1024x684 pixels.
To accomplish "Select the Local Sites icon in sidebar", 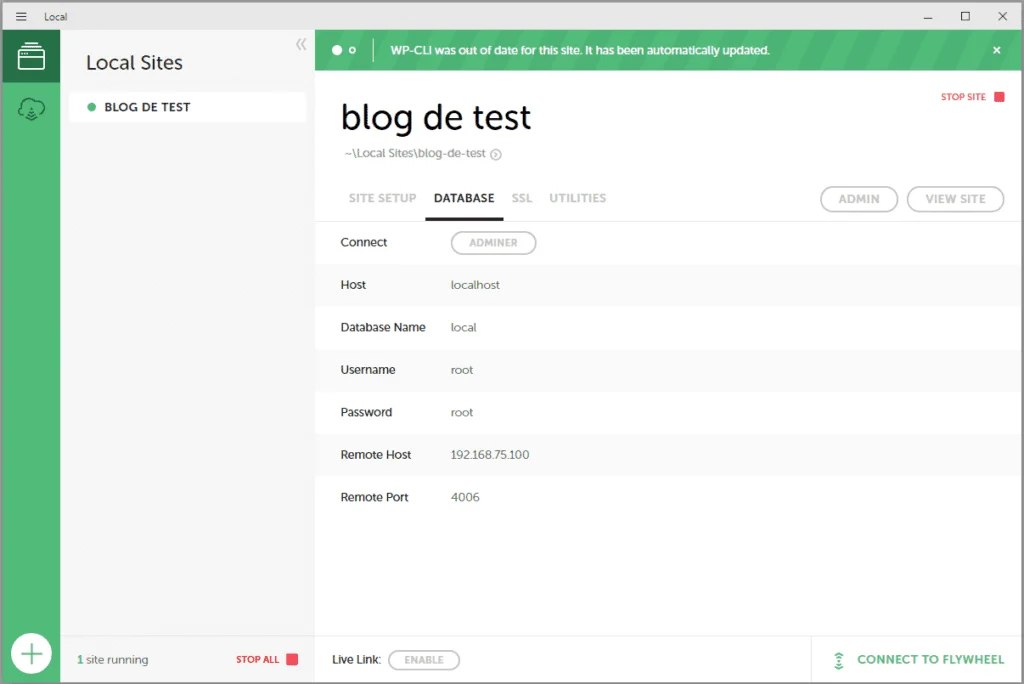I will pos(31,56).
